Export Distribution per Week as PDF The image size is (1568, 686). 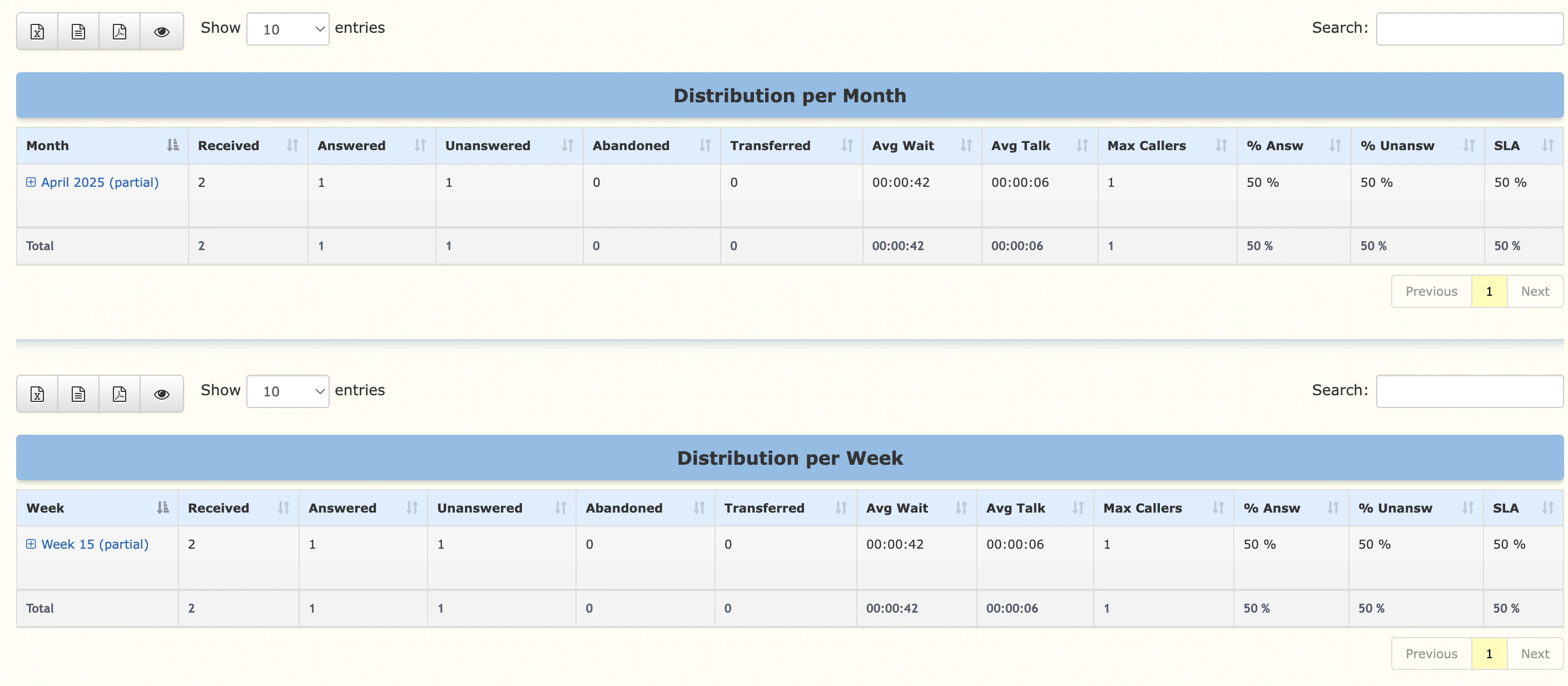click(120, 394)
